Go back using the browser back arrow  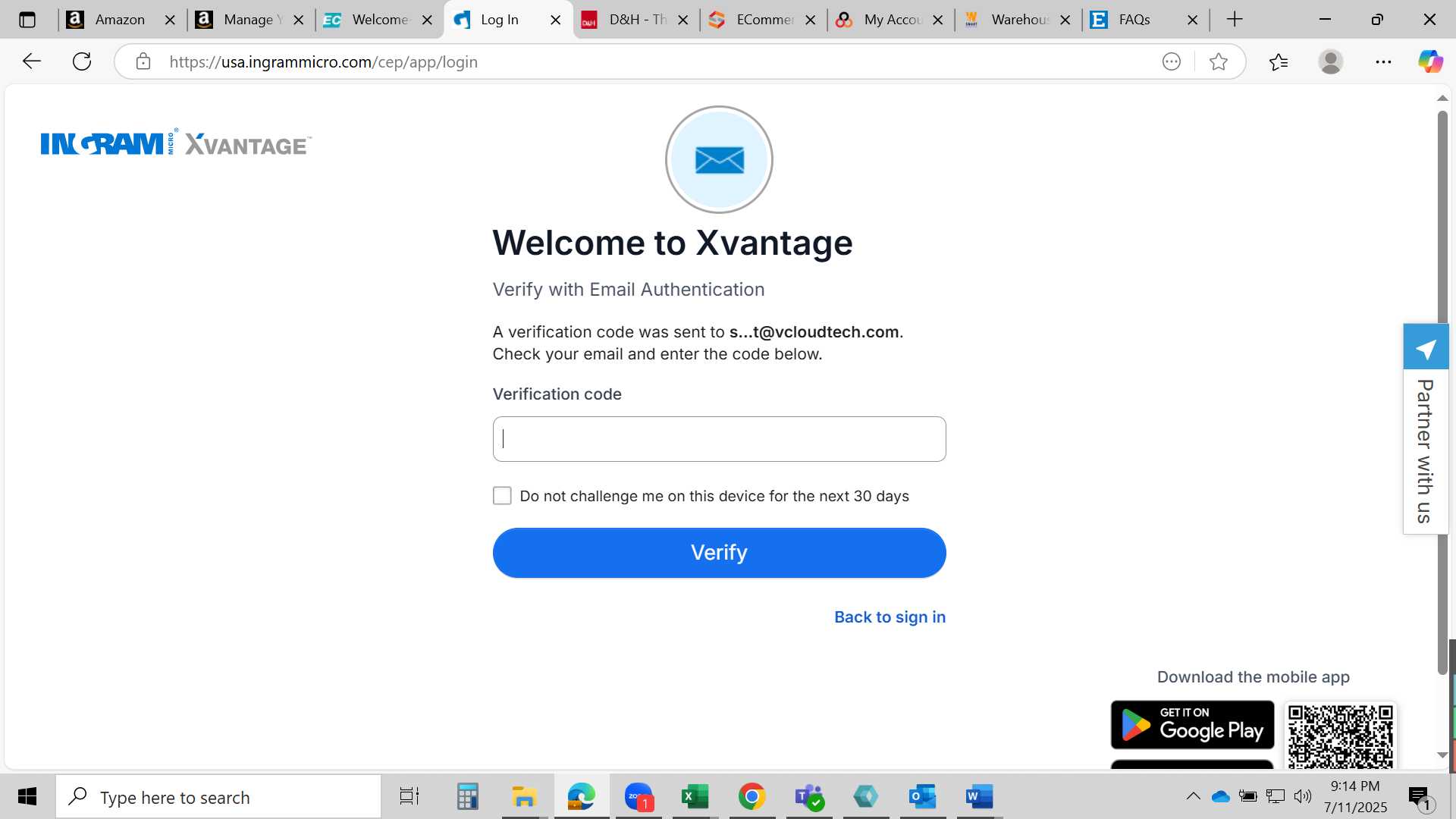31,61
